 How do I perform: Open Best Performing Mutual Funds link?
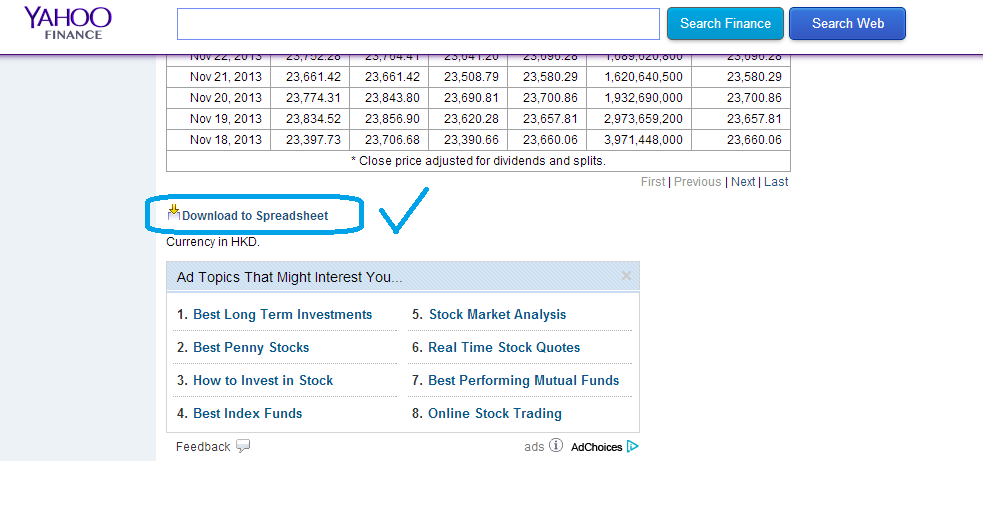click(x=523, y=381)
